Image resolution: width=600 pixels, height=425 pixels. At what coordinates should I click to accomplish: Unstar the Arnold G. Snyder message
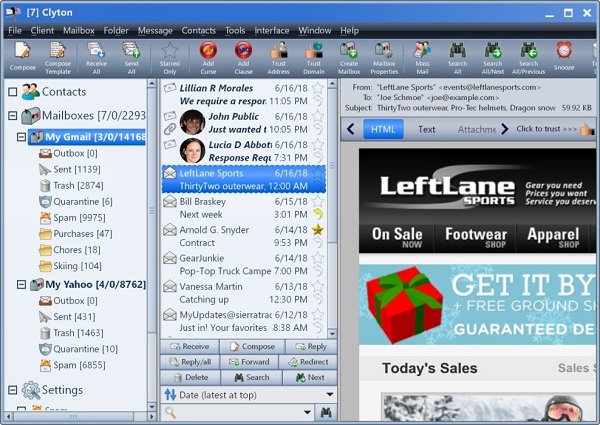click(318, 230)
